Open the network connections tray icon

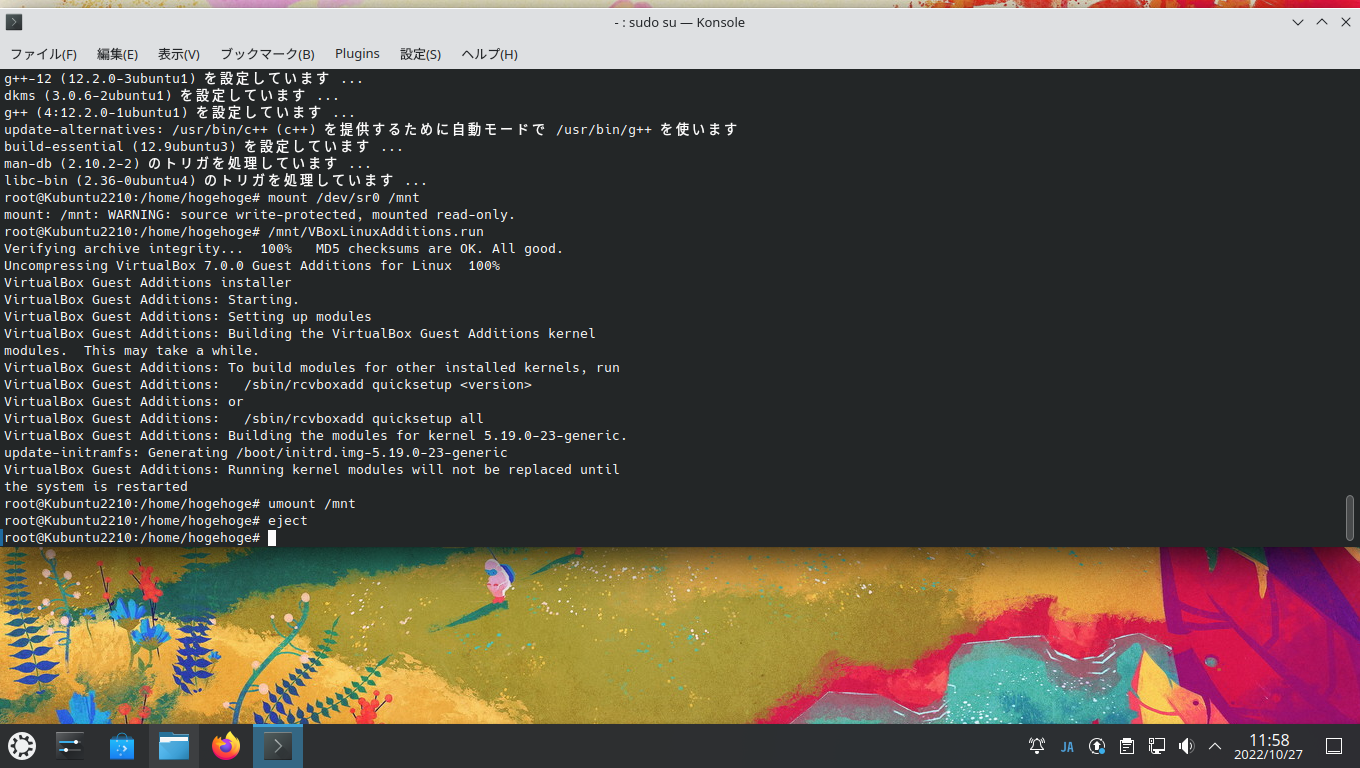[x=1157, y=746]
